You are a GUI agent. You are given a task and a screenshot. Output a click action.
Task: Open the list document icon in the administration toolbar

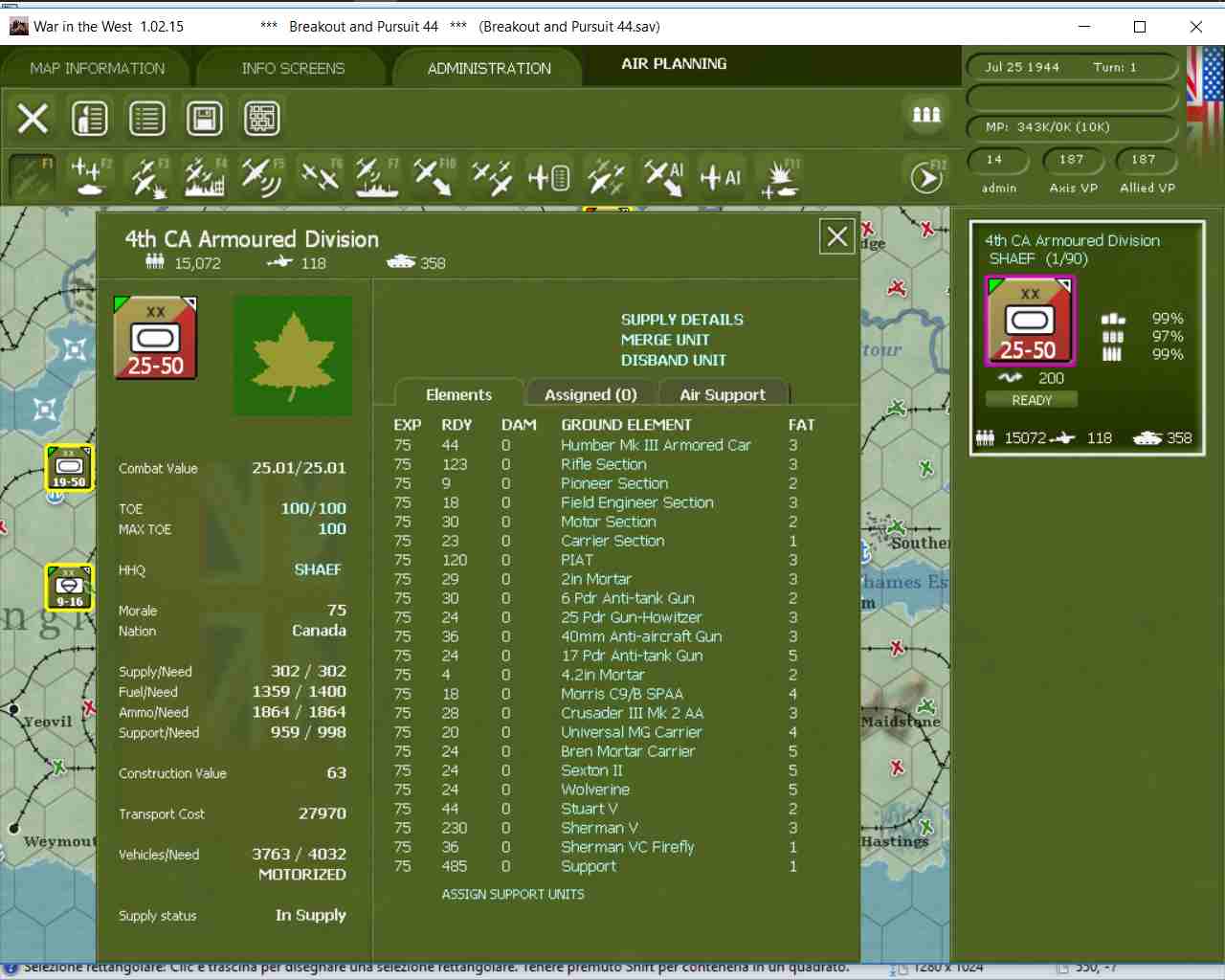(147, 119)
